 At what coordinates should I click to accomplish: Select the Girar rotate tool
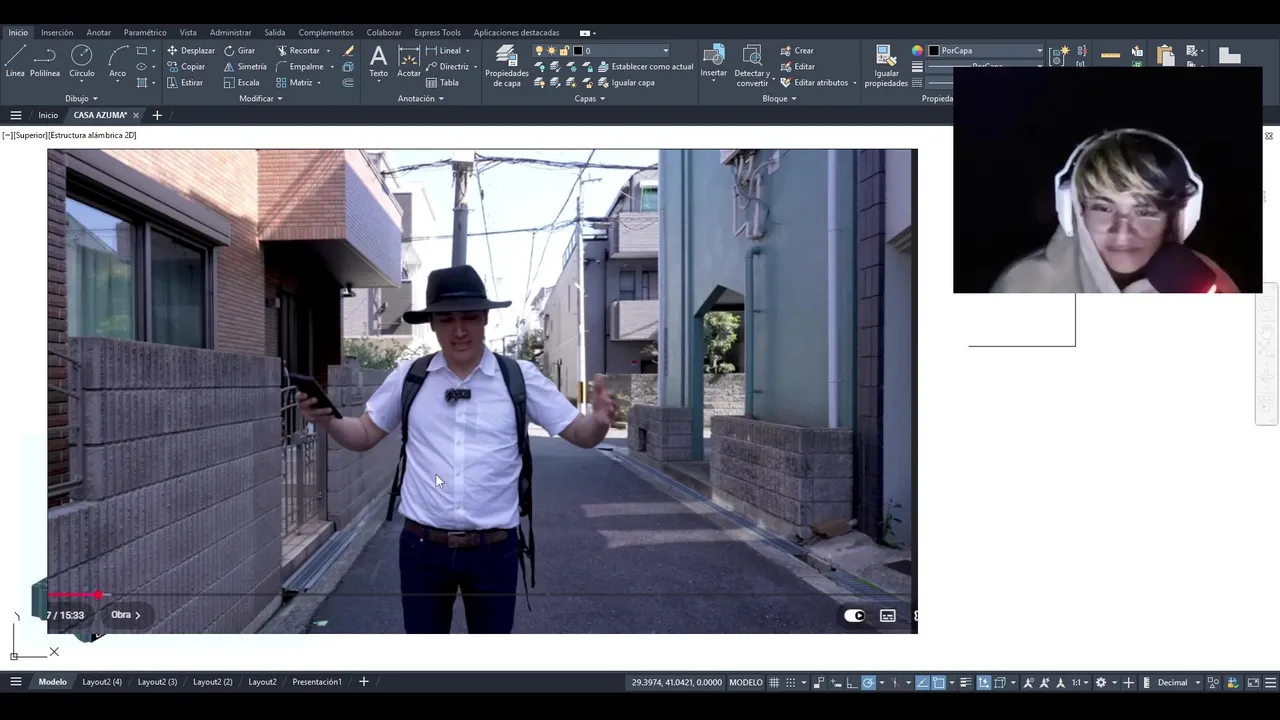[239, 50]
